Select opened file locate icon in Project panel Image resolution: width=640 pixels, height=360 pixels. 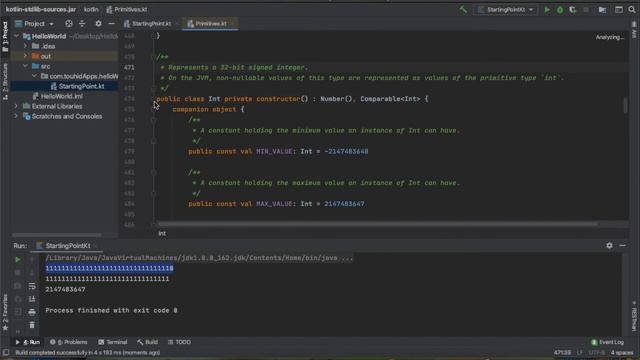69,24
